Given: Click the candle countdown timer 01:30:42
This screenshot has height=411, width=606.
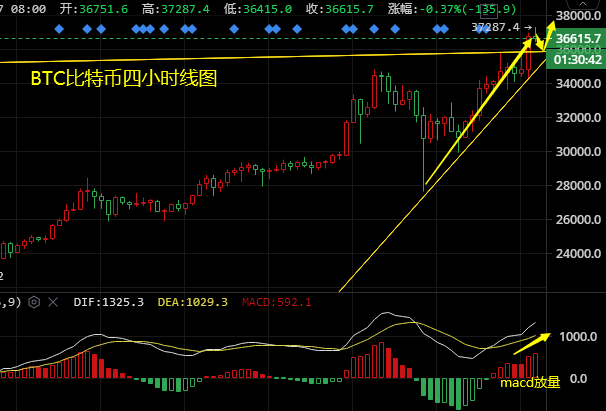Looking at the screenshot, I should (x=577, y=60).
